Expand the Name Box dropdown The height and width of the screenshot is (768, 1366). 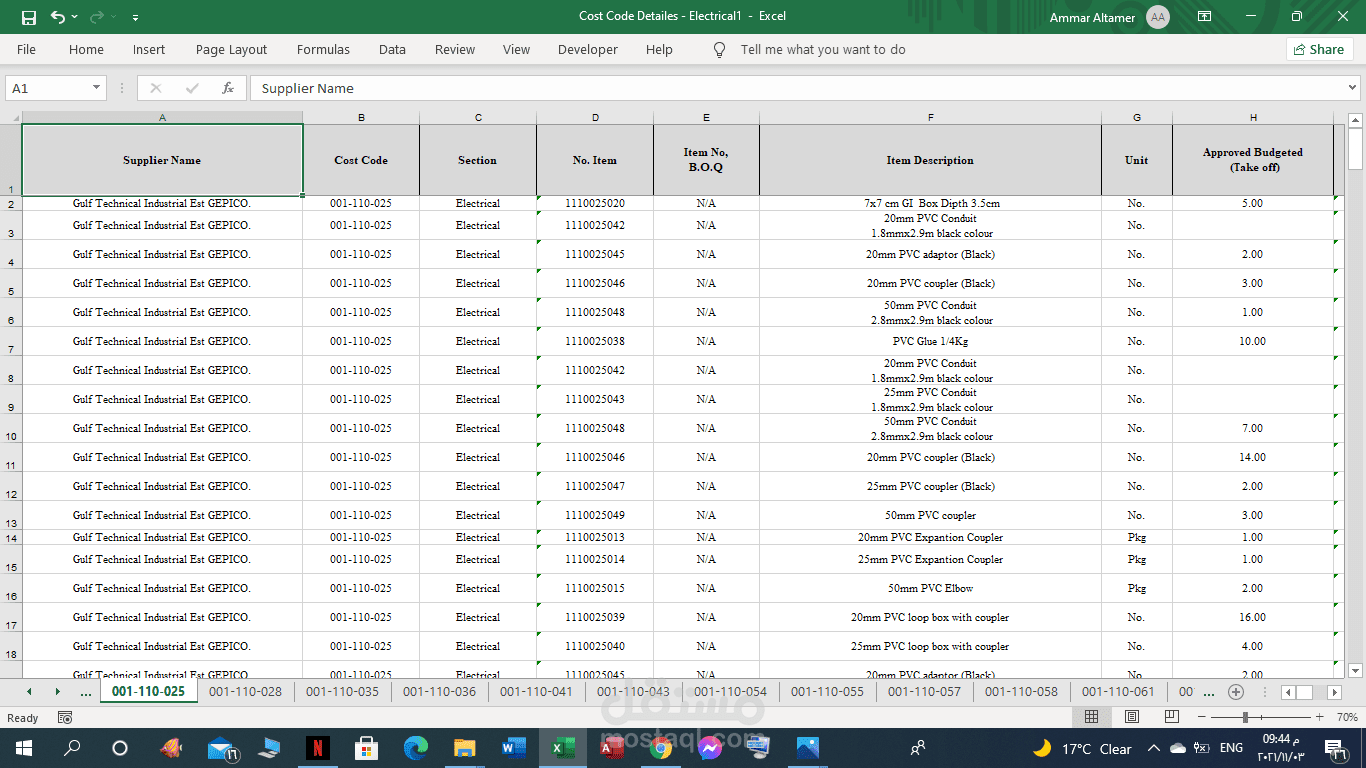point(97,88)
